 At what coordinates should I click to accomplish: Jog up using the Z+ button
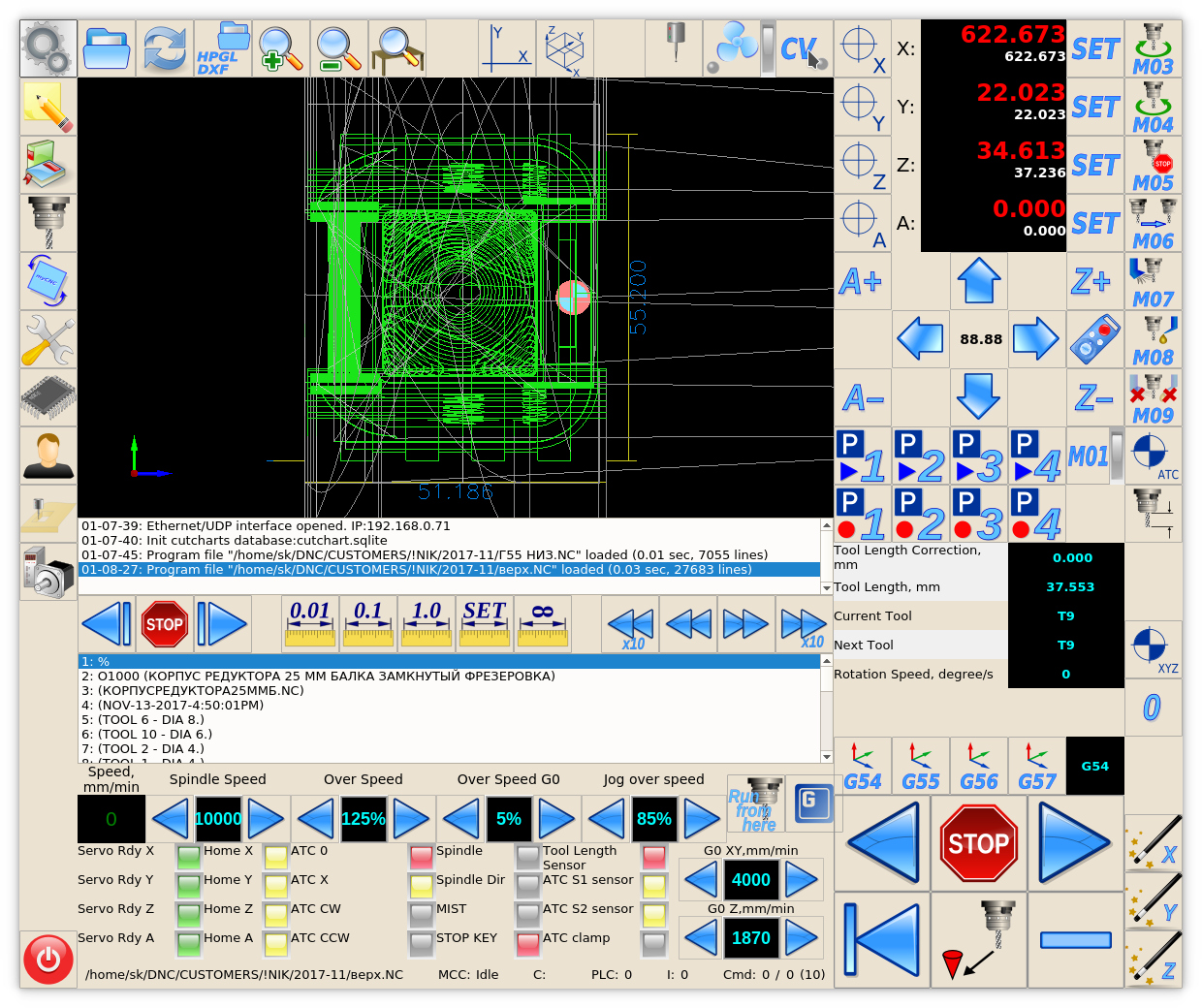(1094, 281)
